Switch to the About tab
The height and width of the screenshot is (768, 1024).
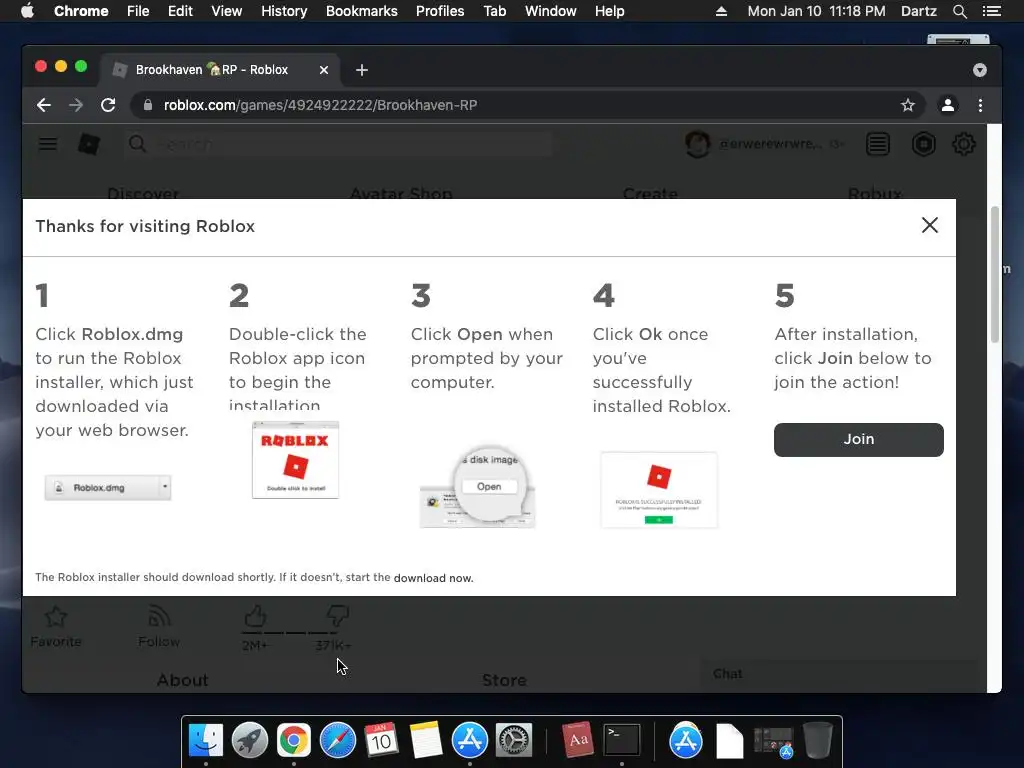point(182,680)
